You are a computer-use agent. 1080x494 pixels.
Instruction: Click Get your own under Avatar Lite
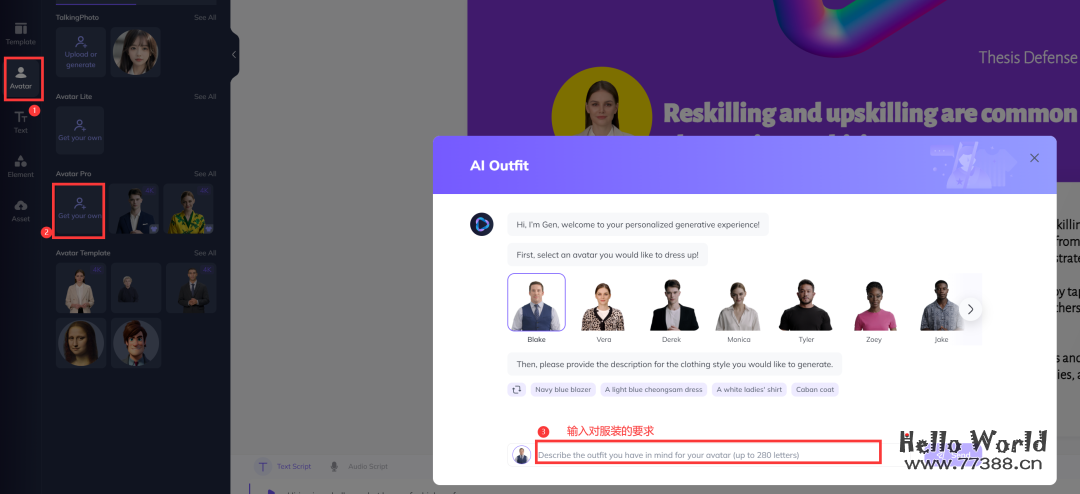coord(80,130)
